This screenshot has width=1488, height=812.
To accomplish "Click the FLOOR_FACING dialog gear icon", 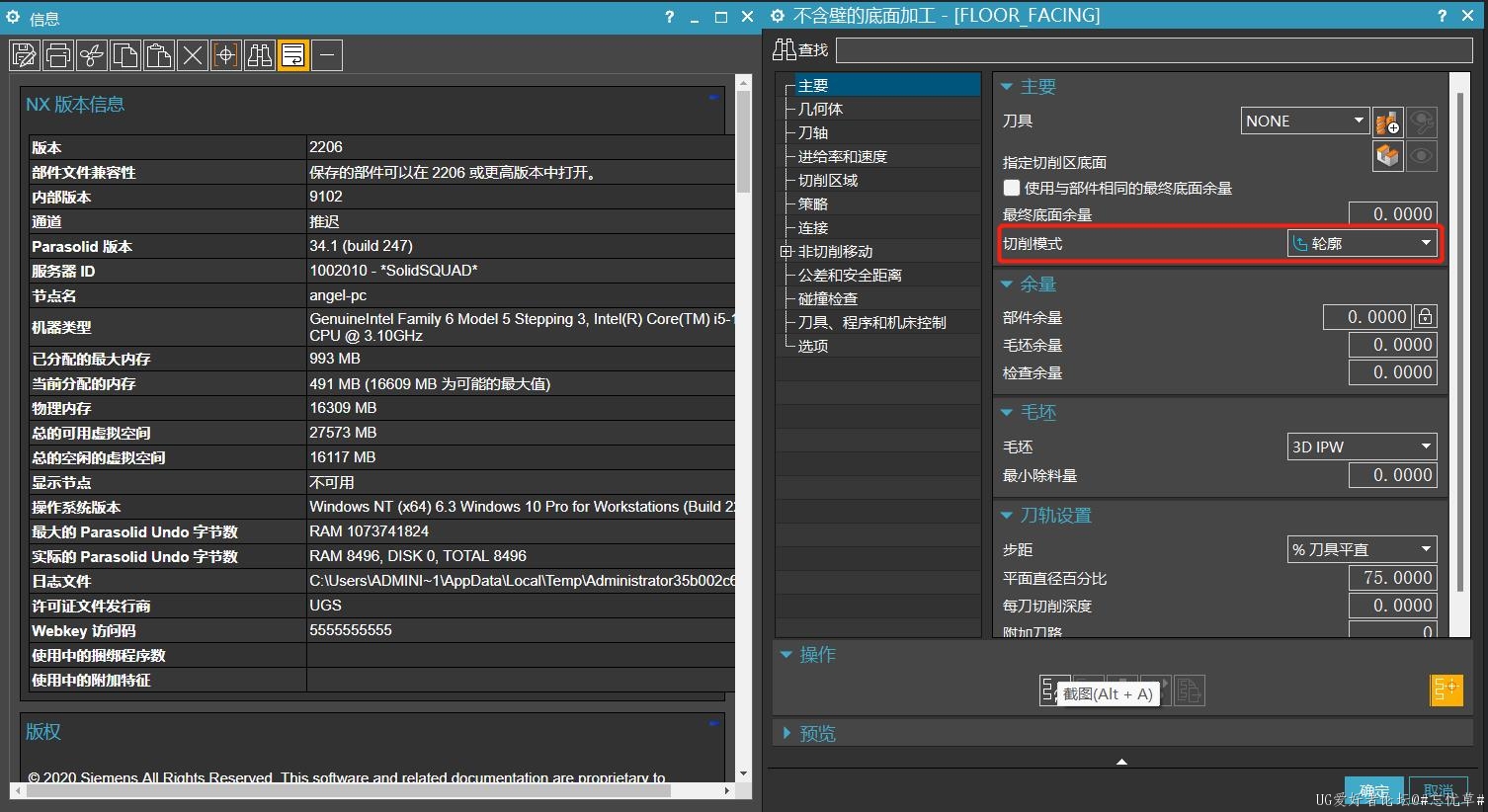I will [778, 16].
